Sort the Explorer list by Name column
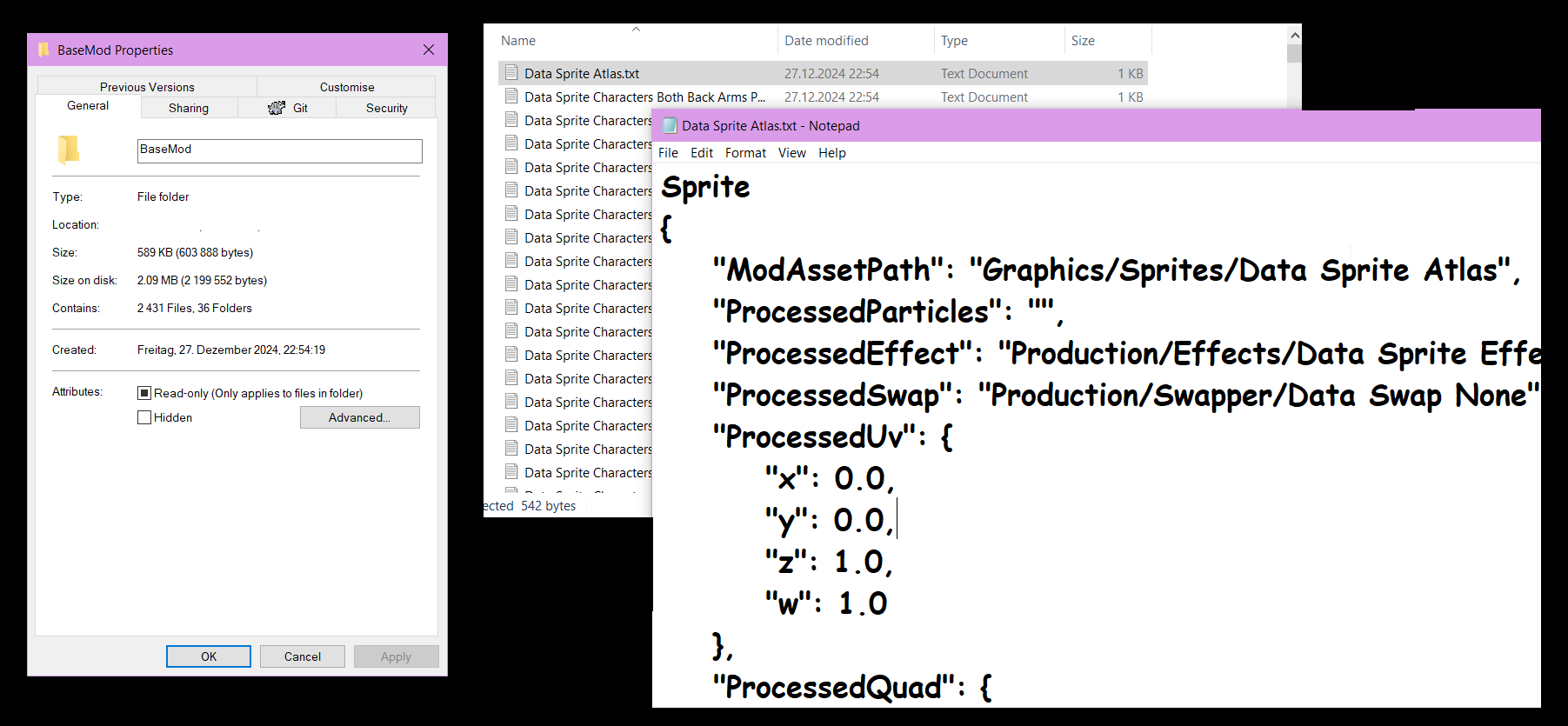Viewport: 1568px width, 726px height. 518,41
